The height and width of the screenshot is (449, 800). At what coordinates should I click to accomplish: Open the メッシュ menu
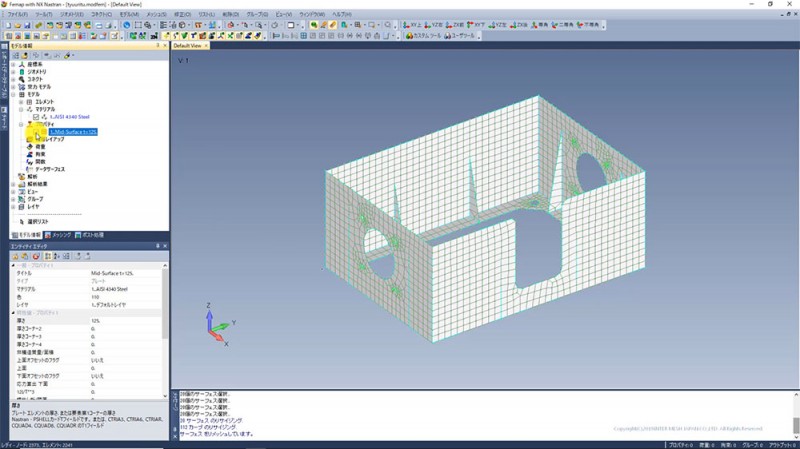coord(156,14)
